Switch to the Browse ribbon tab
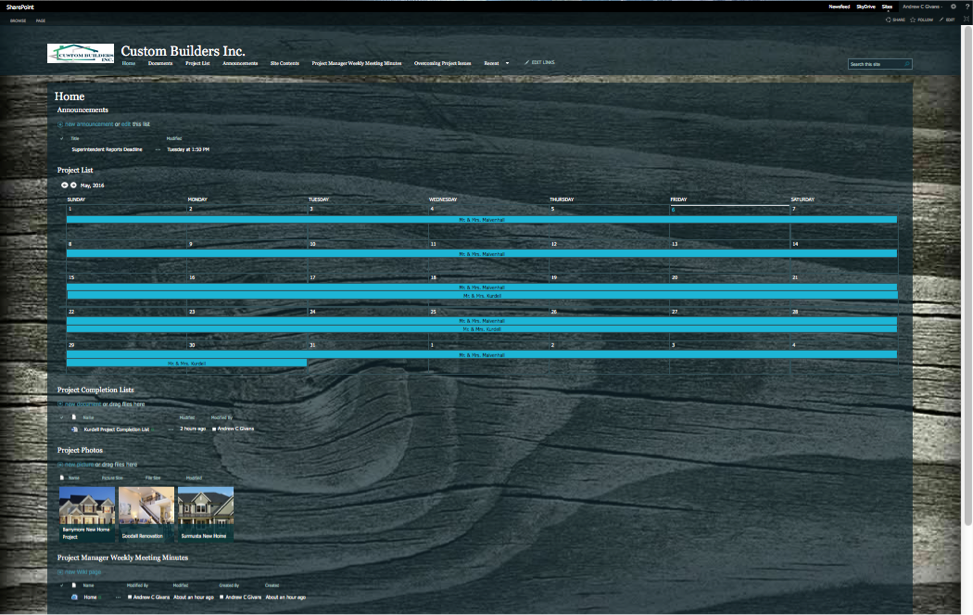The height and width of the screenshot is (615, 973). [x=18, y=20]
